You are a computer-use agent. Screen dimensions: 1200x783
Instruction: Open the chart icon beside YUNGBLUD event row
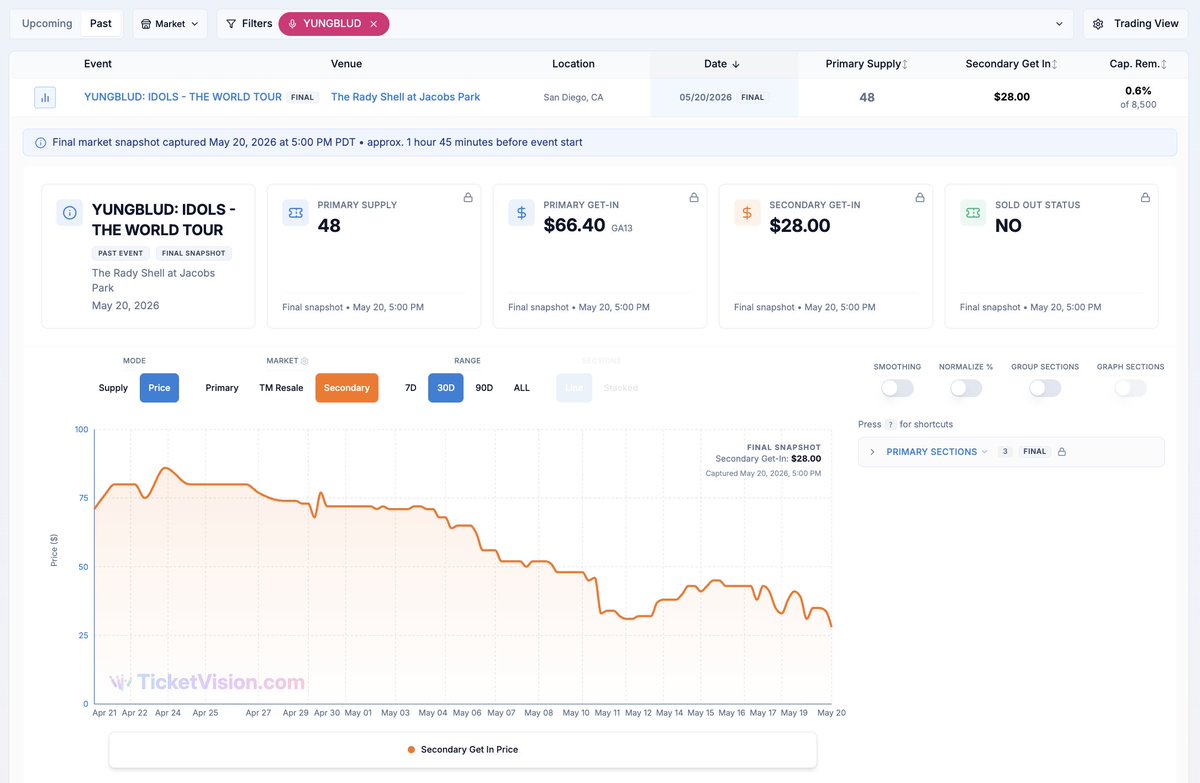pyautogui.click(x=46, y=98)
